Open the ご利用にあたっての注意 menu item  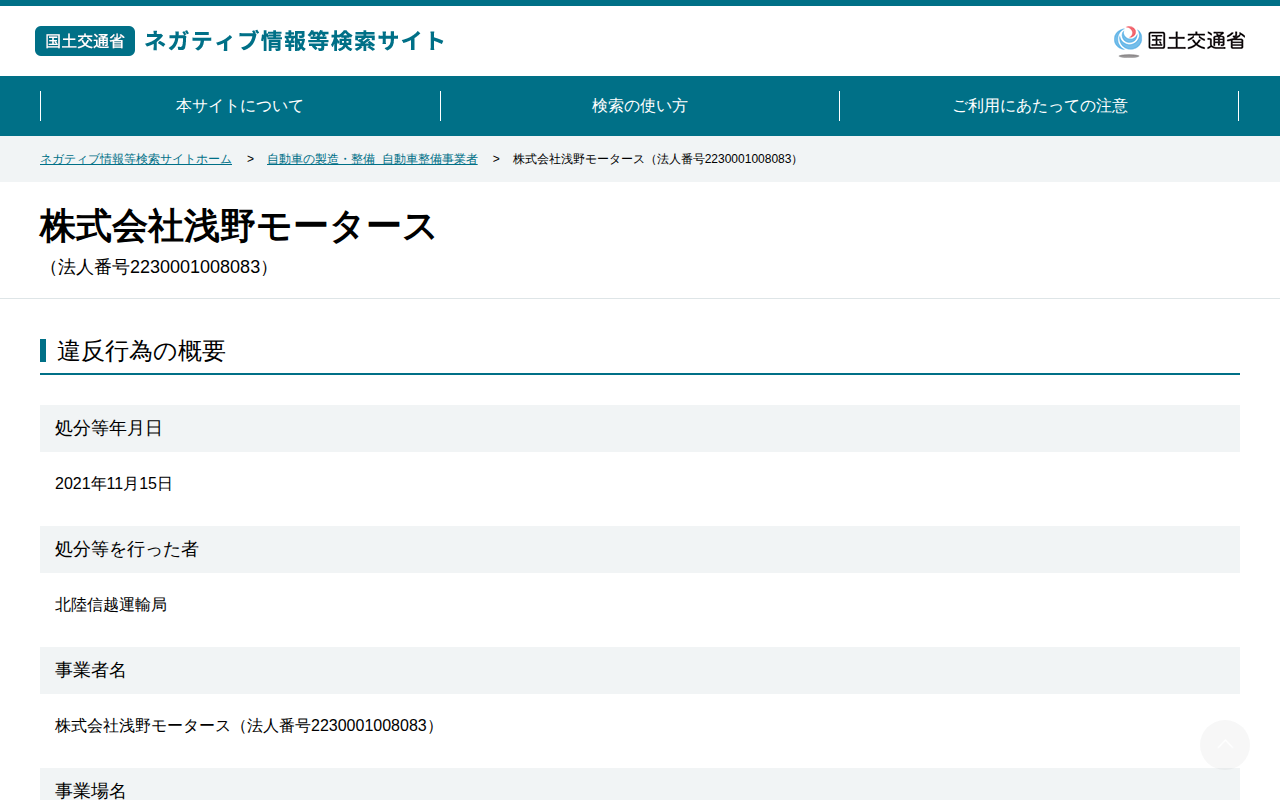point(1040,106)
